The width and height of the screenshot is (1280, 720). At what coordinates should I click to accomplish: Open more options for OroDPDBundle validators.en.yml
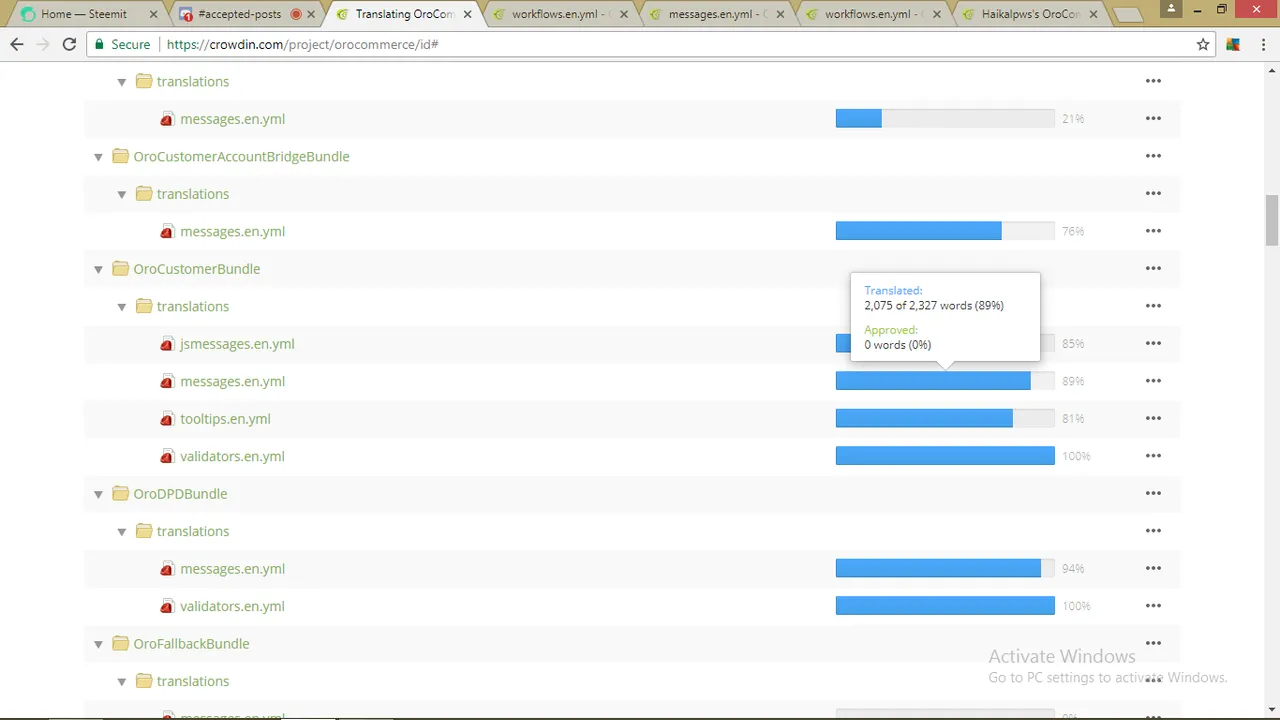click(x=1153, y=606)
